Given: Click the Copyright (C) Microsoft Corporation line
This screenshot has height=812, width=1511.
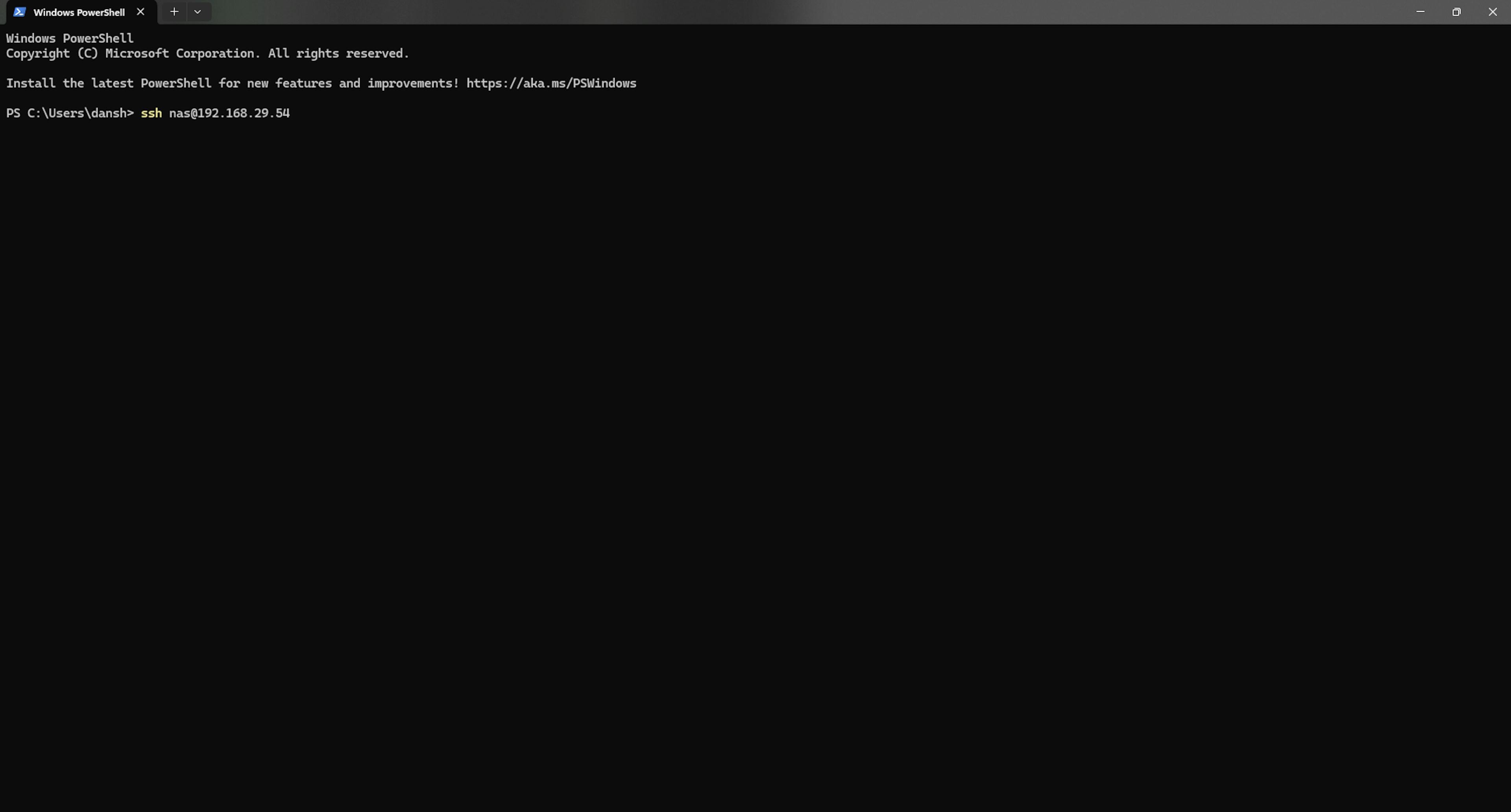Looking at the screenshot, I should [x=208, y=54].
